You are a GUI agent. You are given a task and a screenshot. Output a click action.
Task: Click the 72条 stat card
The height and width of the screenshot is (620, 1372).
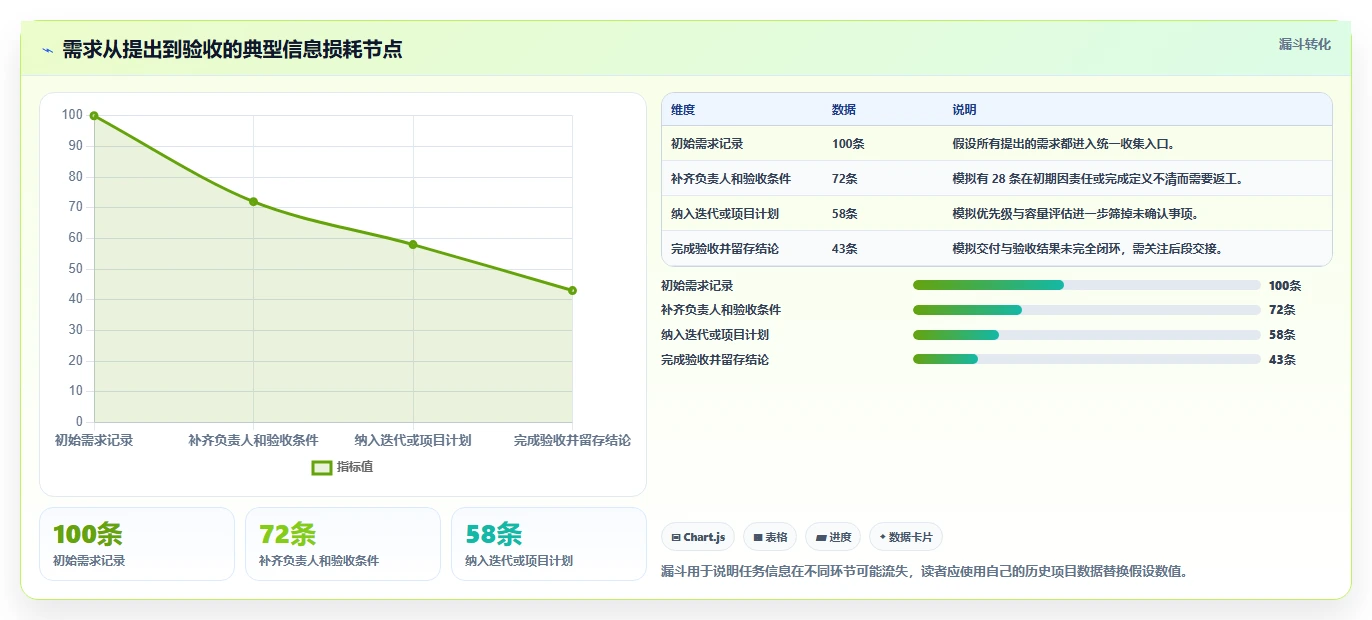[343, 544]
